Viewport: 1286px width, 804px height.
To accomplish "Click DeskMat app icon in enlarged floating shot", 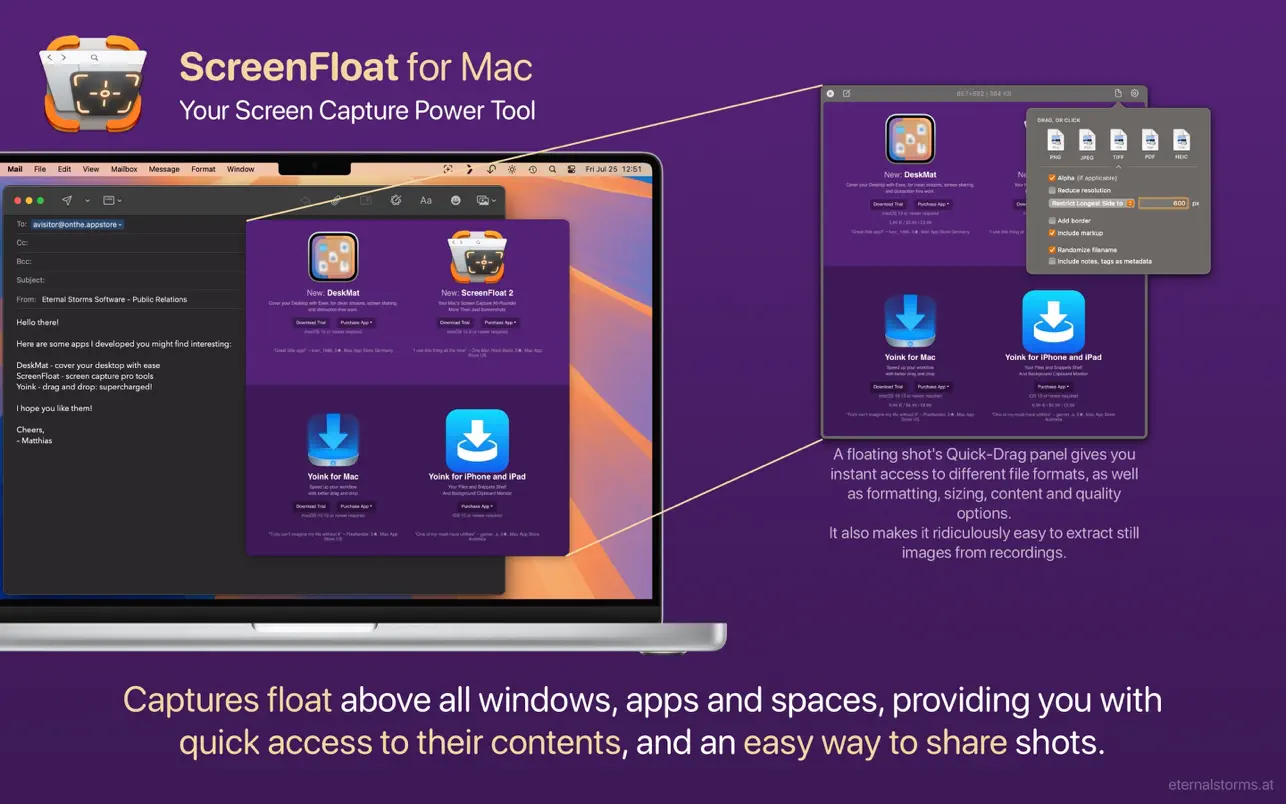I will [x=910, y=139].
